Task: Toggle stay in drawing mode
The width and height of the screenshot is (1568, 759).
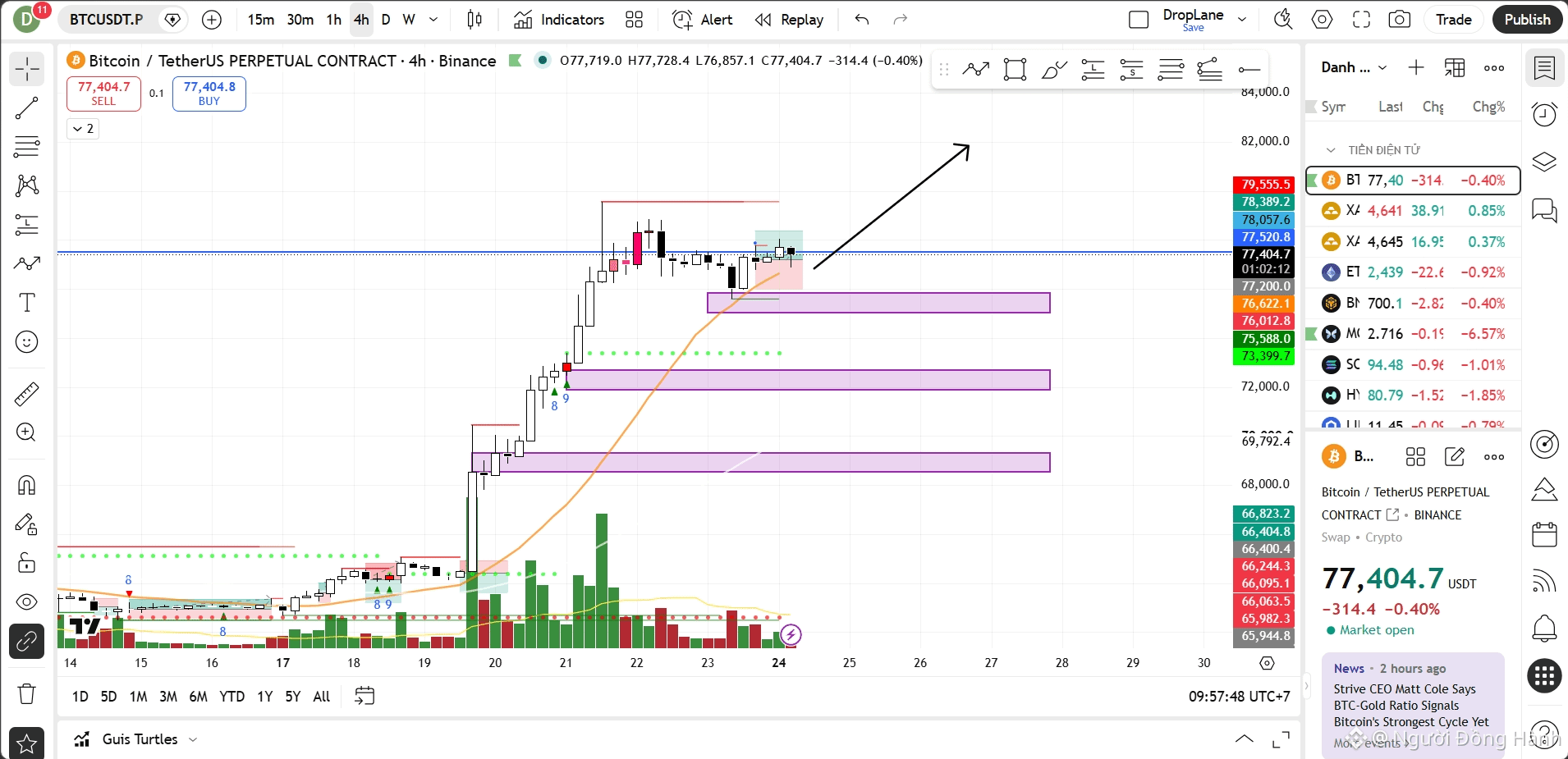Action: pyautogui.click(x=26, y=524)
